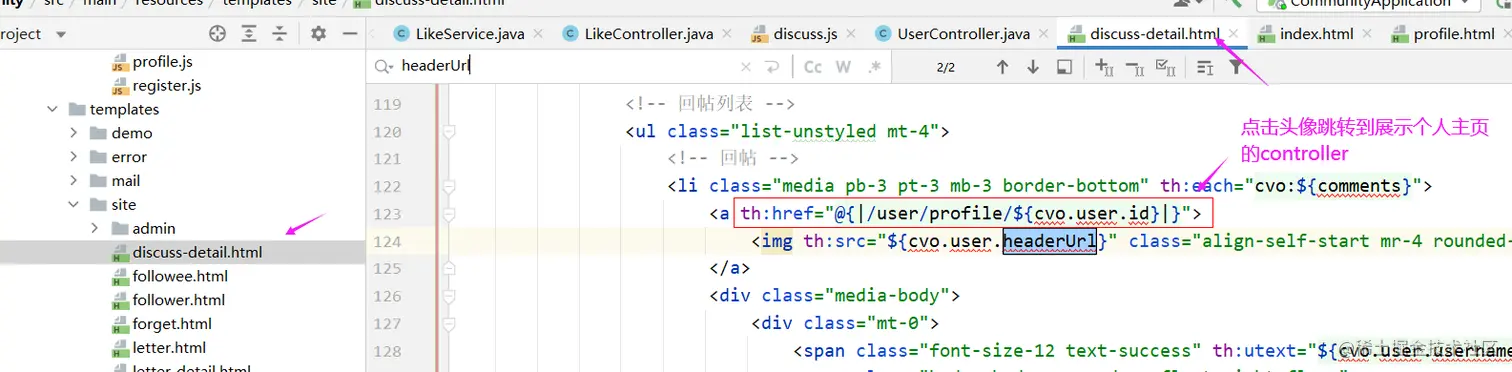1512x372 pixels.
Task: Click the highlighted headerUrl text in code
Action: [x=1050, y=241]
